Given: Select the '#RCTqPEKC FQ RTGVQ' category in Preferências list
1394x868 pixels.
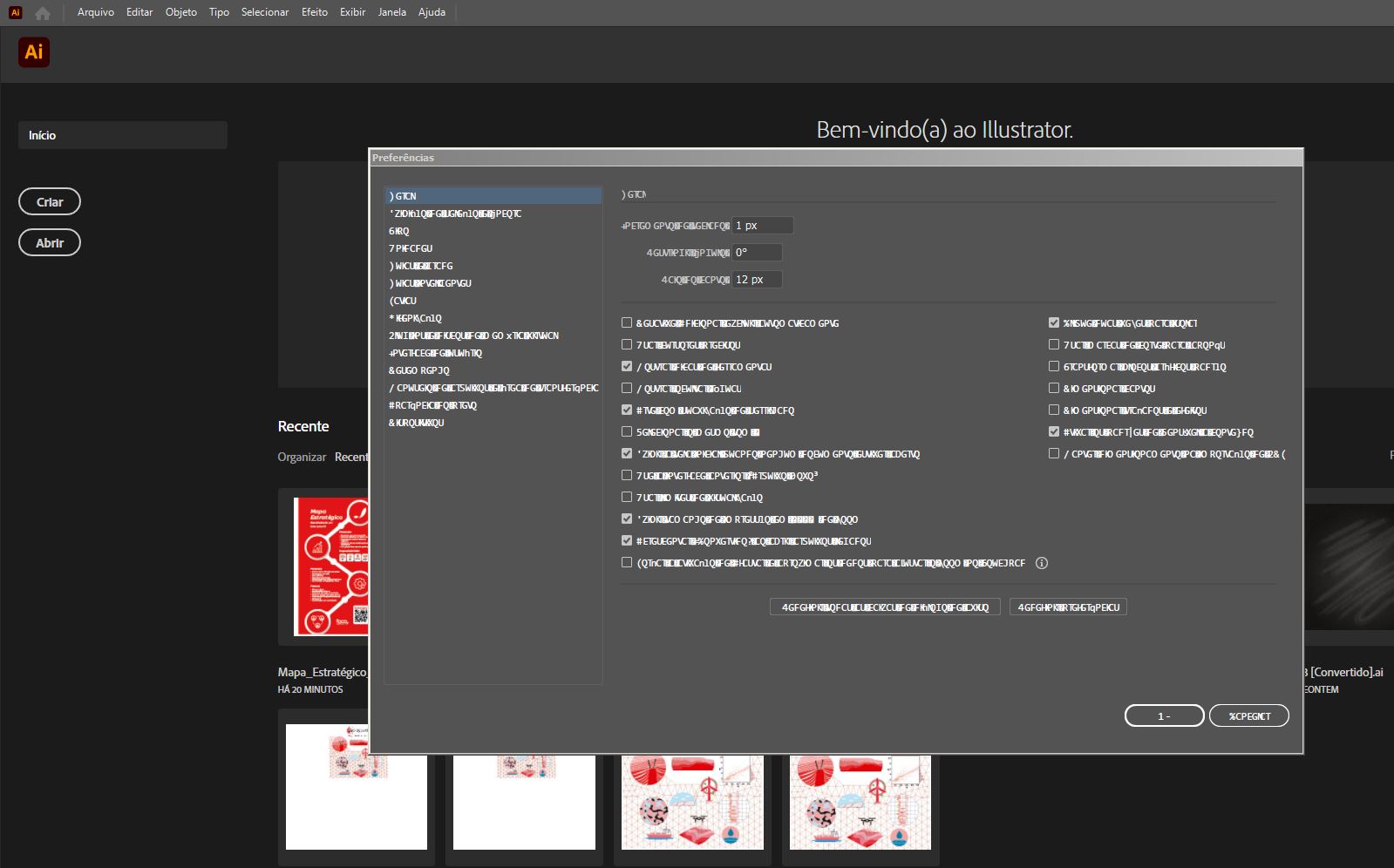Looking at the screenshot, I should coord(493,405).
